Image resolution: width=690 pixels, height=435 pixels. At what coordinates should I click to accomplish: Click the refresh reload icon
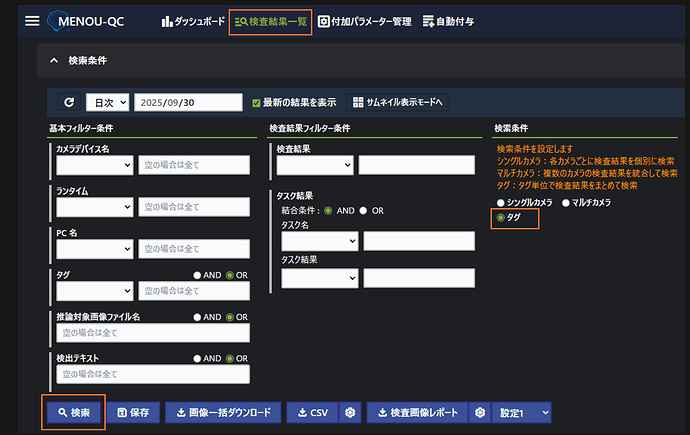click(69, 102)
